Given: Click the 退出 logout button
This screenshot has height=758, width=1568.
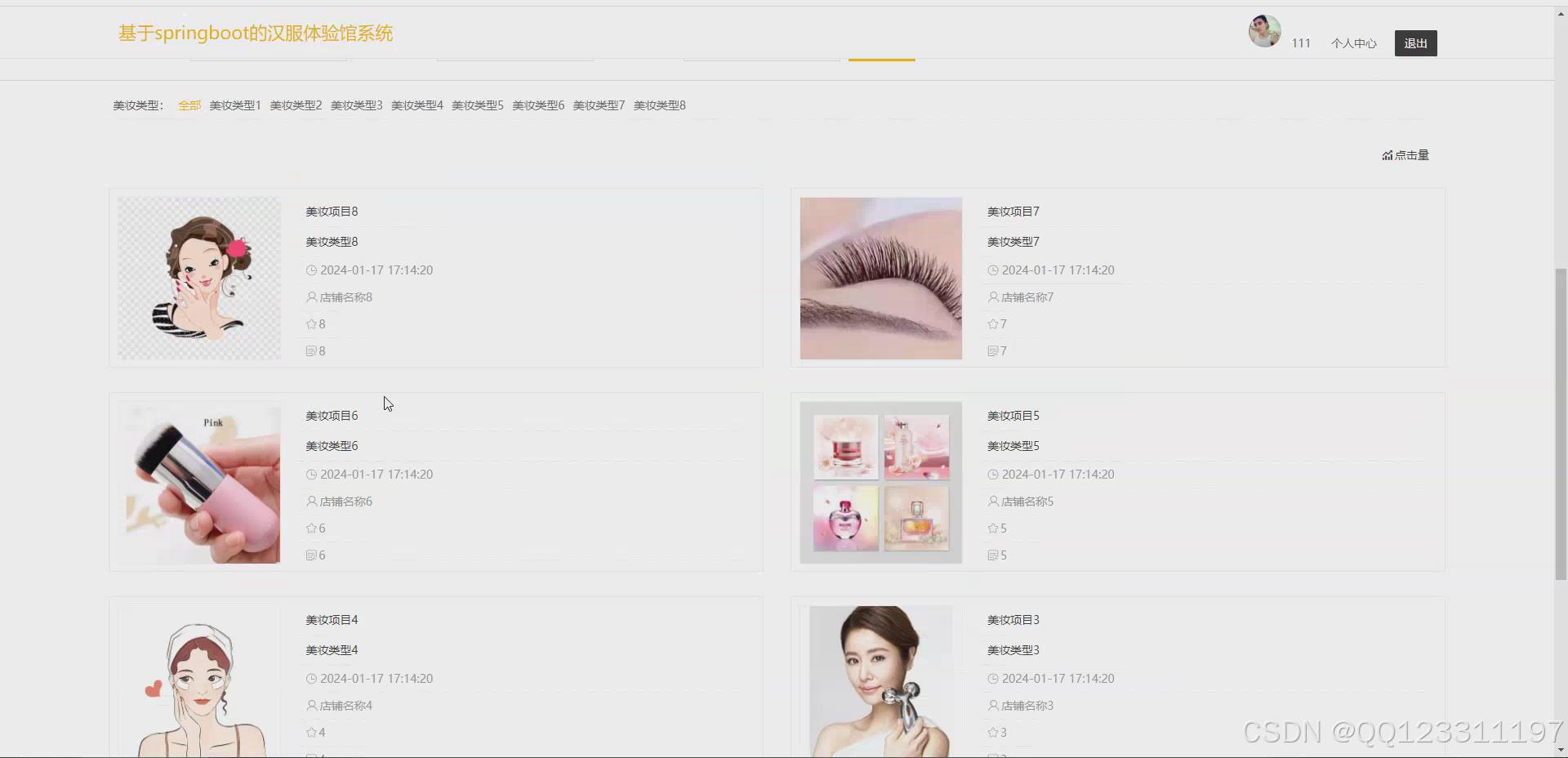Looking at the screenshot, I should click(1415, 42).
